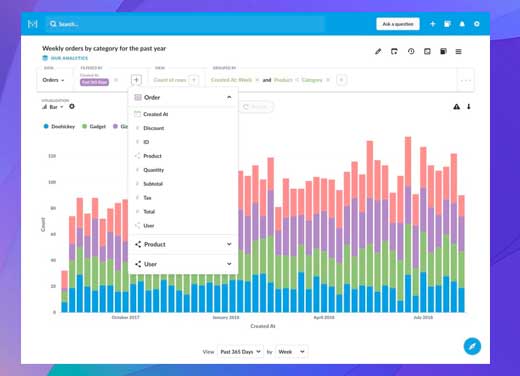
Task: Select ID in field list
Action: pyautogui.click(x=183, y=142)
